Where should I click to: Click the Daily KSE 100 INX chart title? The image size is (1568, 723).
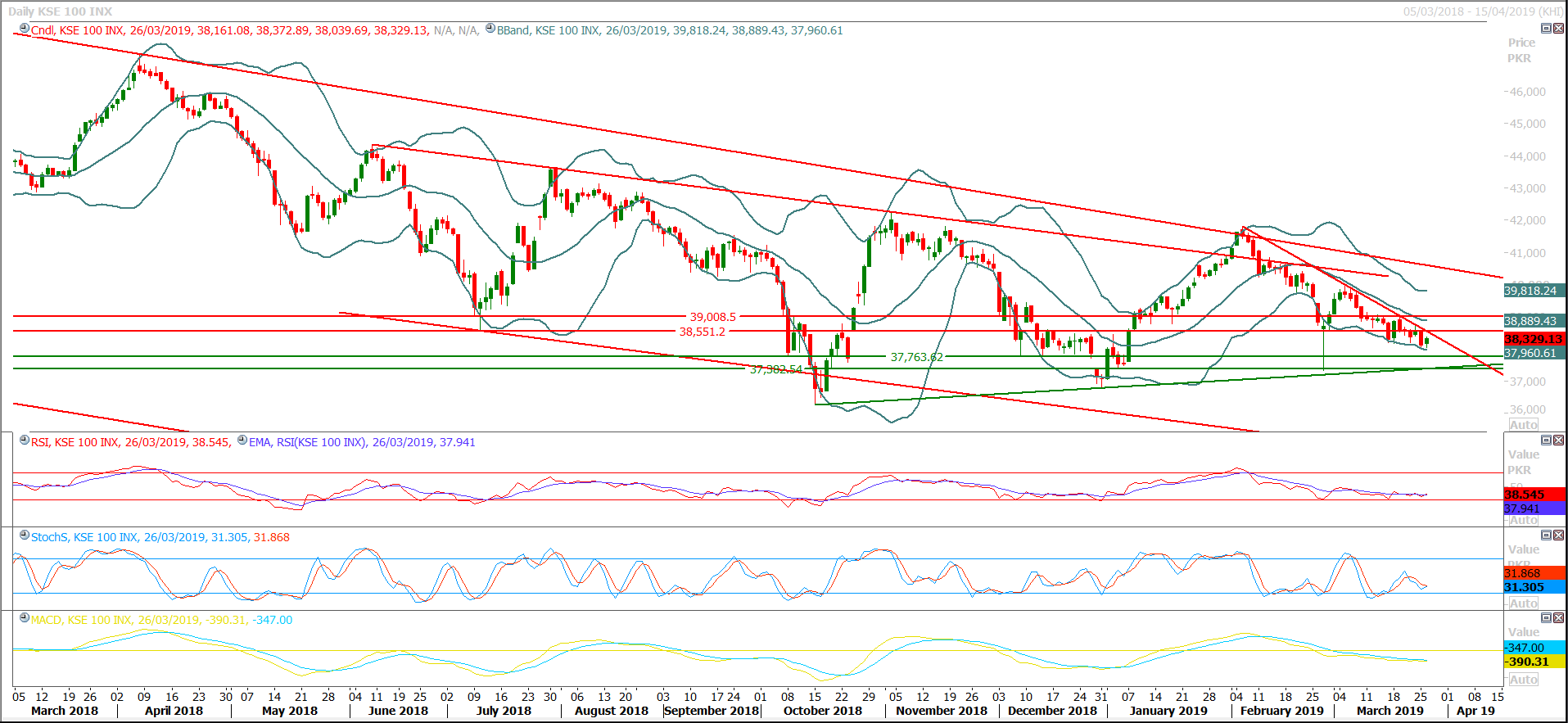60,11
